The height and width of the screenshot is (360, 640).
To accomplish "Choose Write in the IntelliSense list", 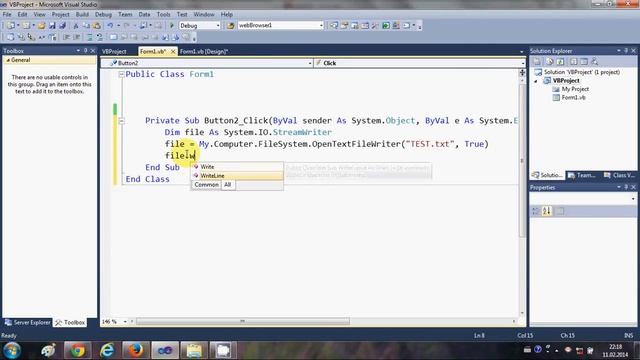I will [237, 167].
